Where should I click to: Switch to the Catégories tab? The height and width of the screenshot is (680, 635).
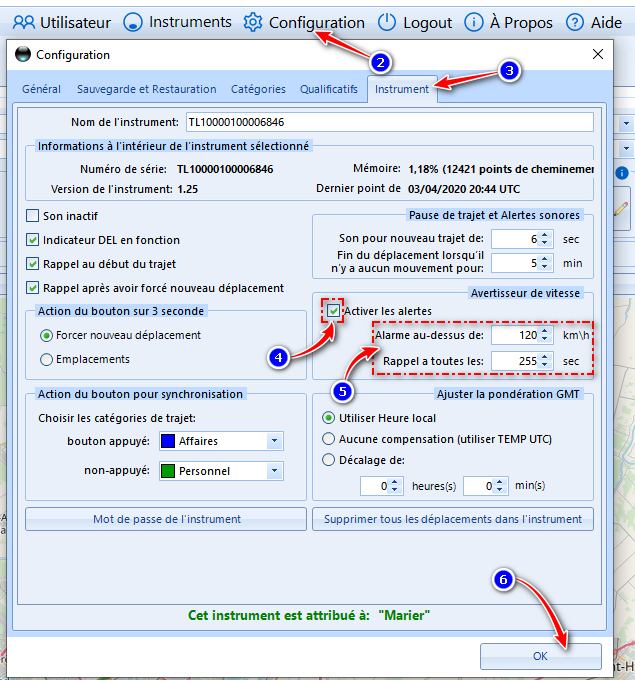pos(258,89)
